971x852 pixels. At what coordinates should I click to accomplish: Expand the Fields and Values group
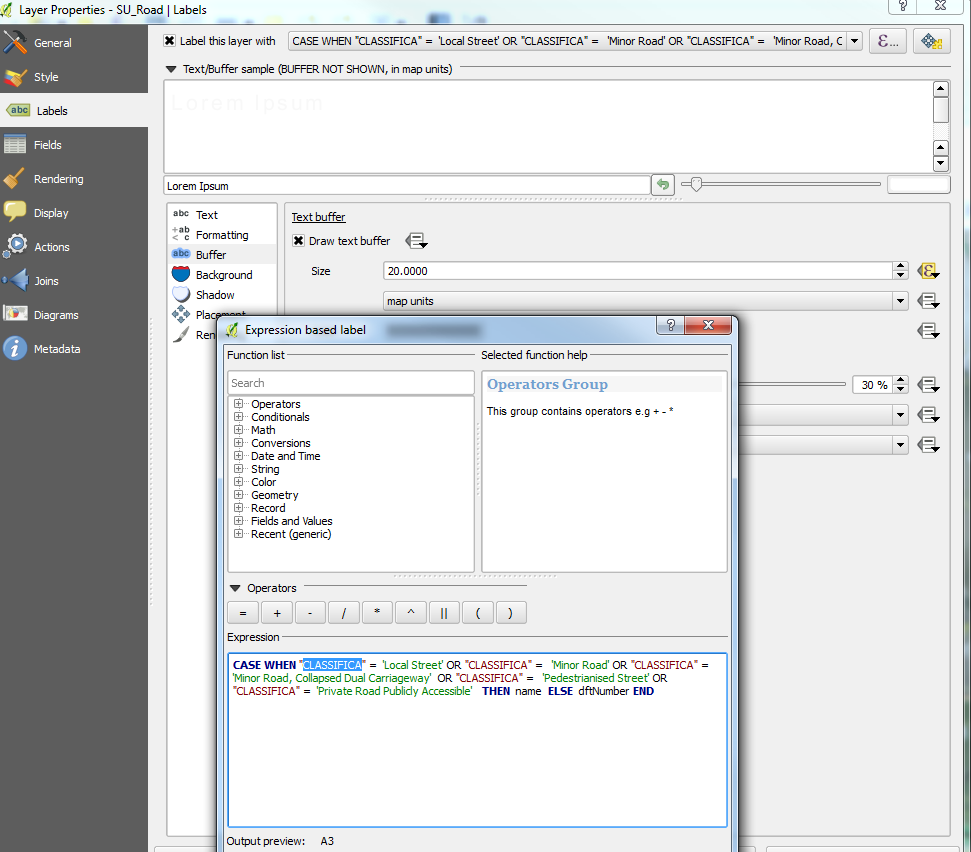click(239, 521)
